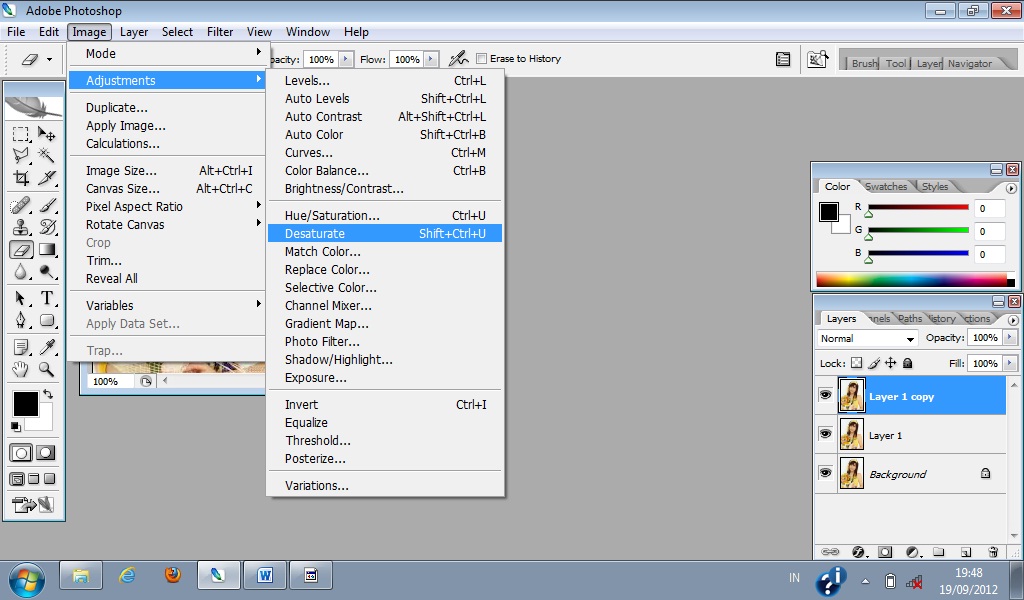Screen dimensions: 1024x600
Task: Choose Desaturate from Adjustments submenu
Action: click(x=385, y=234)
